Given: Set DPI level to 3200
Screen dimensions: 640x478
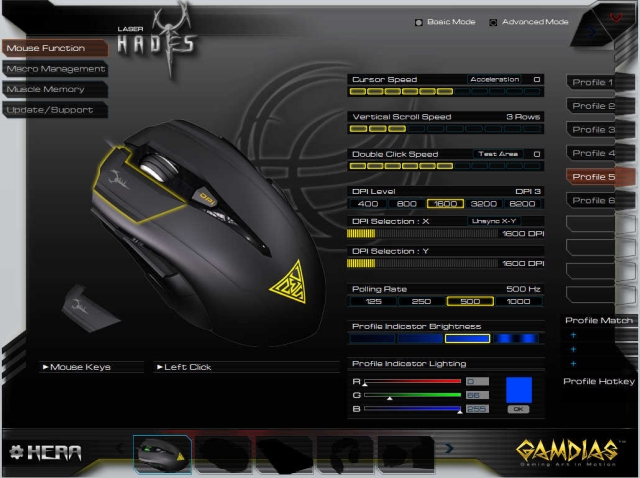Looking at the screenshot, I should 482,203.
